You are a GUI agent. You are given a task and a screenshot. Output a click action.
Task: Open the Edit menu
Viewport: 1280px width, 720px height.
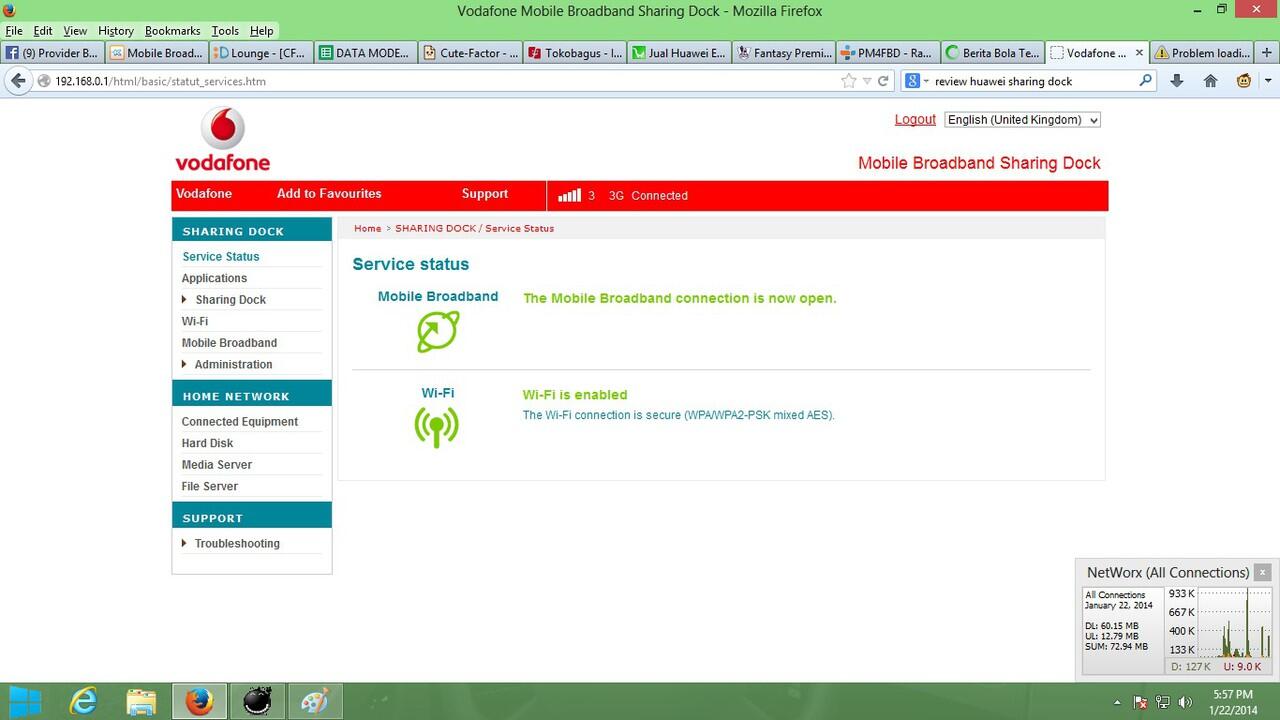coord(43,31)
